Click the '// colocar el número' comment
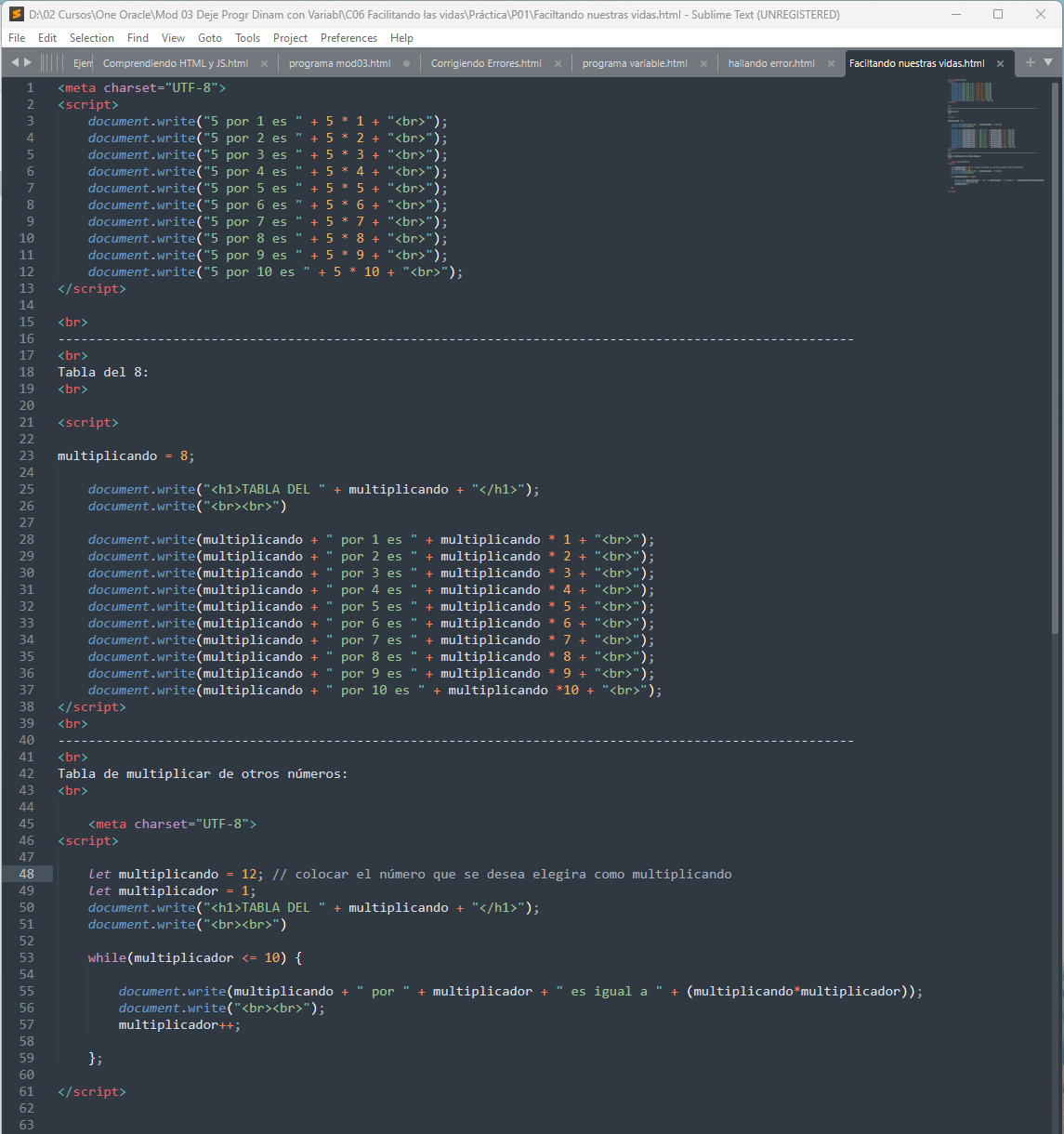The image size is (1064, 1134). click(x=502, y=874)
